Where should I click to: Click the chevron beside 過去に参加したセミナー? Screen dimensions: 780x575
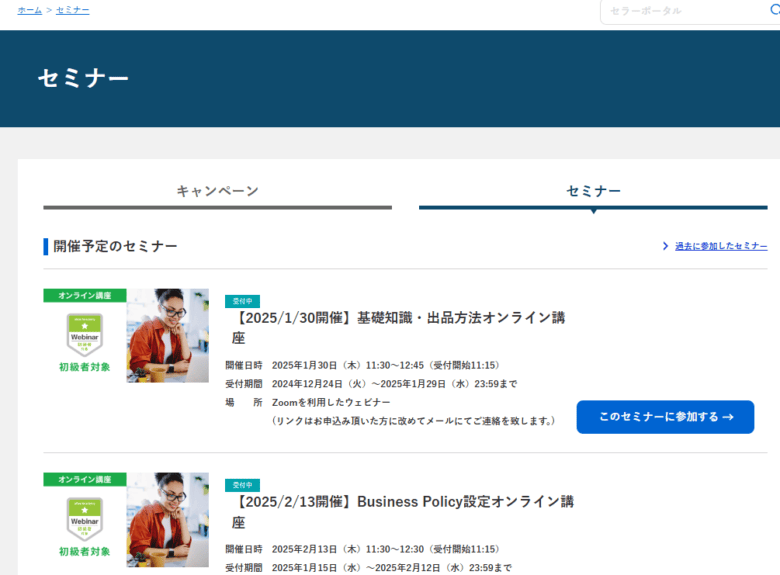click(x=665, y=246)
